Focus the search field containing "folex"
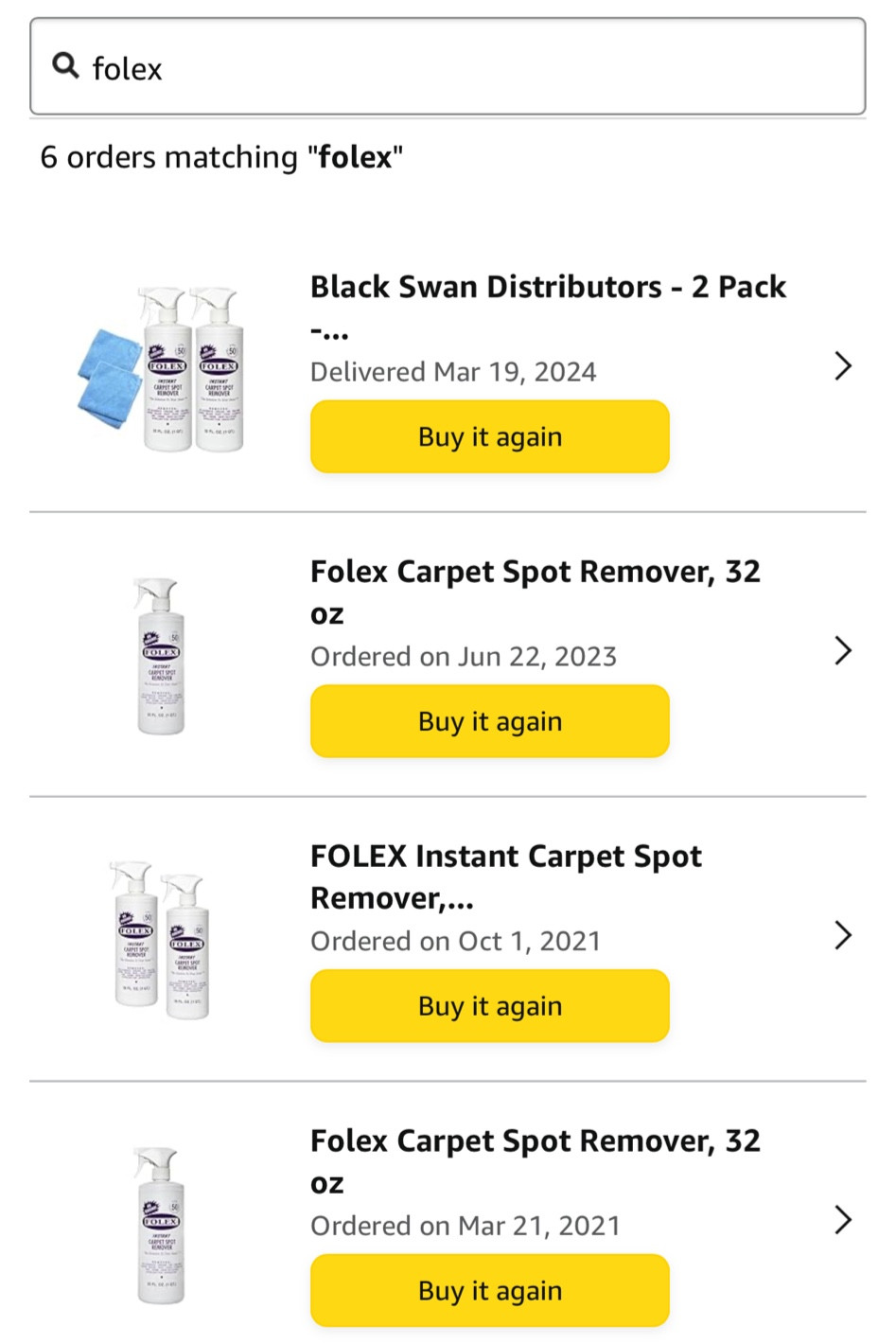The width and height of the screenshot is (896, 1344). (x=473, y=68)
